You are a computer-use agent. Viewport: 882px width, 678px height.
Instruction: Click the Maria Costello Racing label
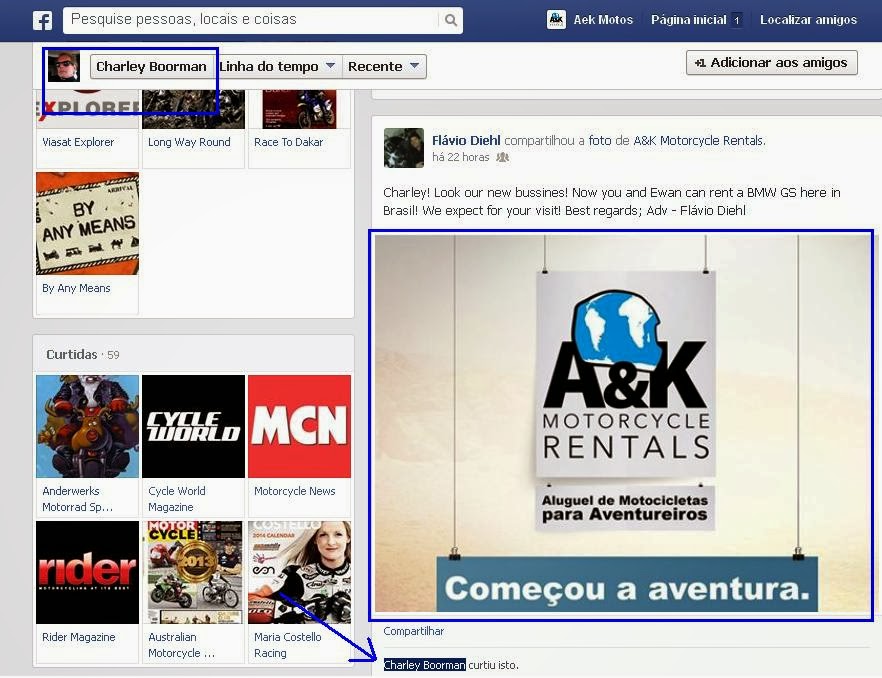click(287, 645)
